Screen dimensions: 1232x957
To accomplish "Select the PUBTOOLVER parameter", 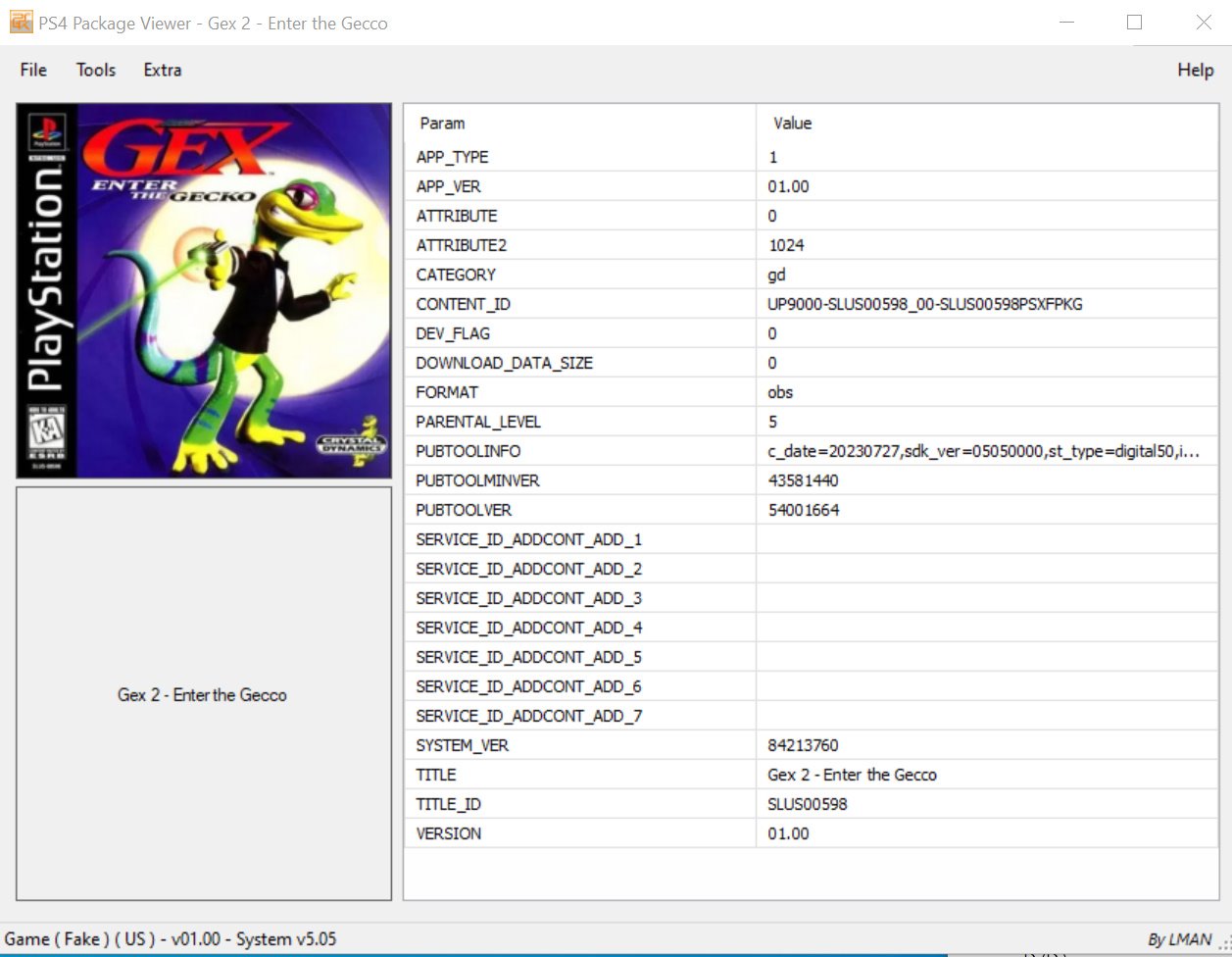I will [x=464, y=510].
